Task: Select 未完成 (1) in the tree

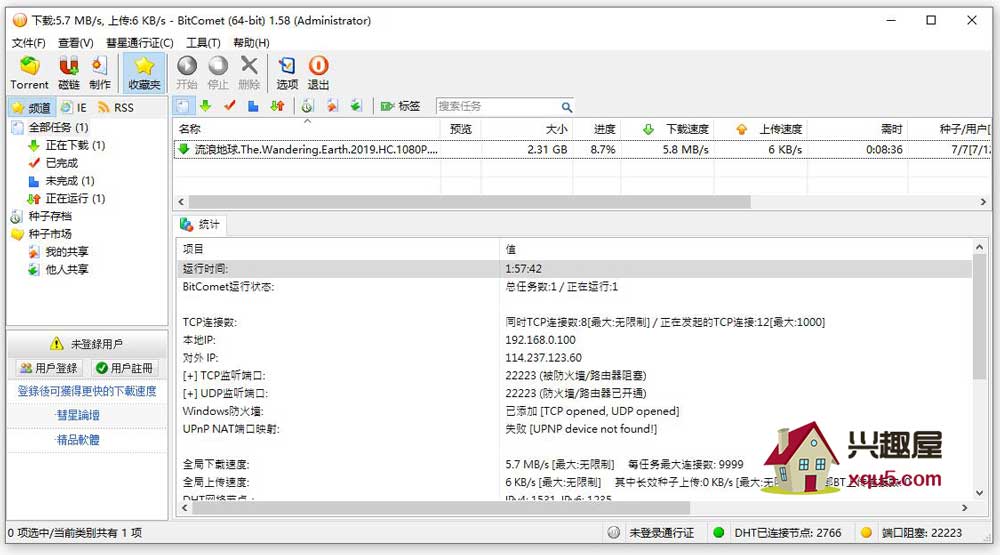Action: (70, 181)
